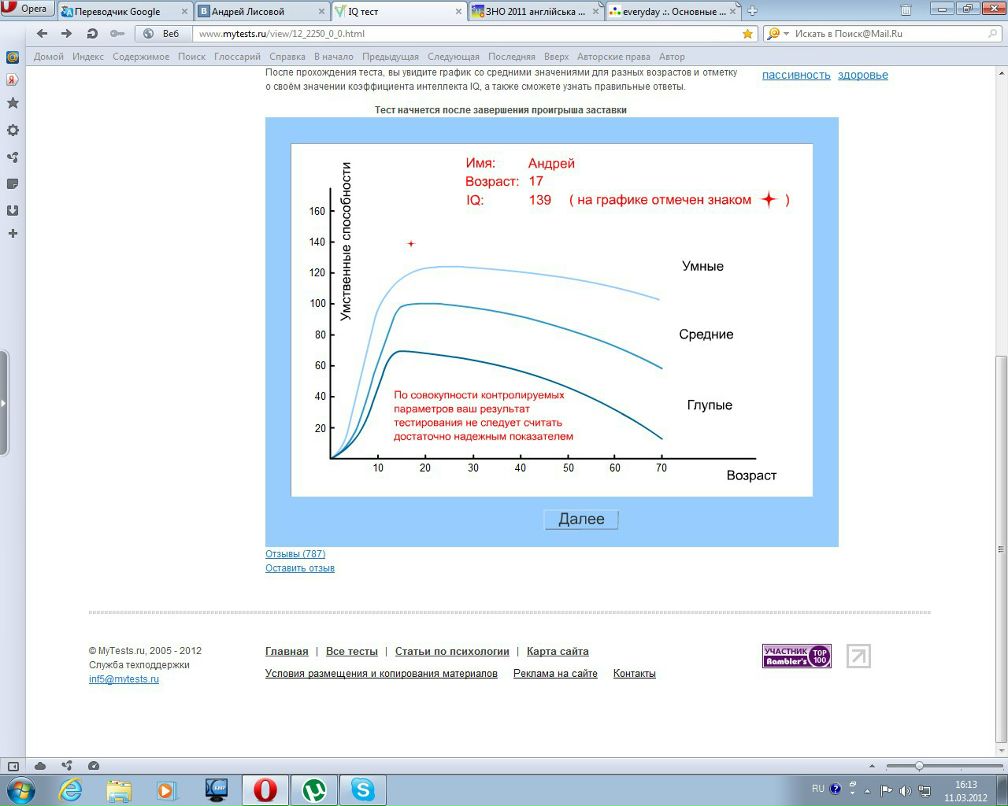Screen dimensions: 1008x806
Task: Add a new panel with plus icon
Action: 13,234
